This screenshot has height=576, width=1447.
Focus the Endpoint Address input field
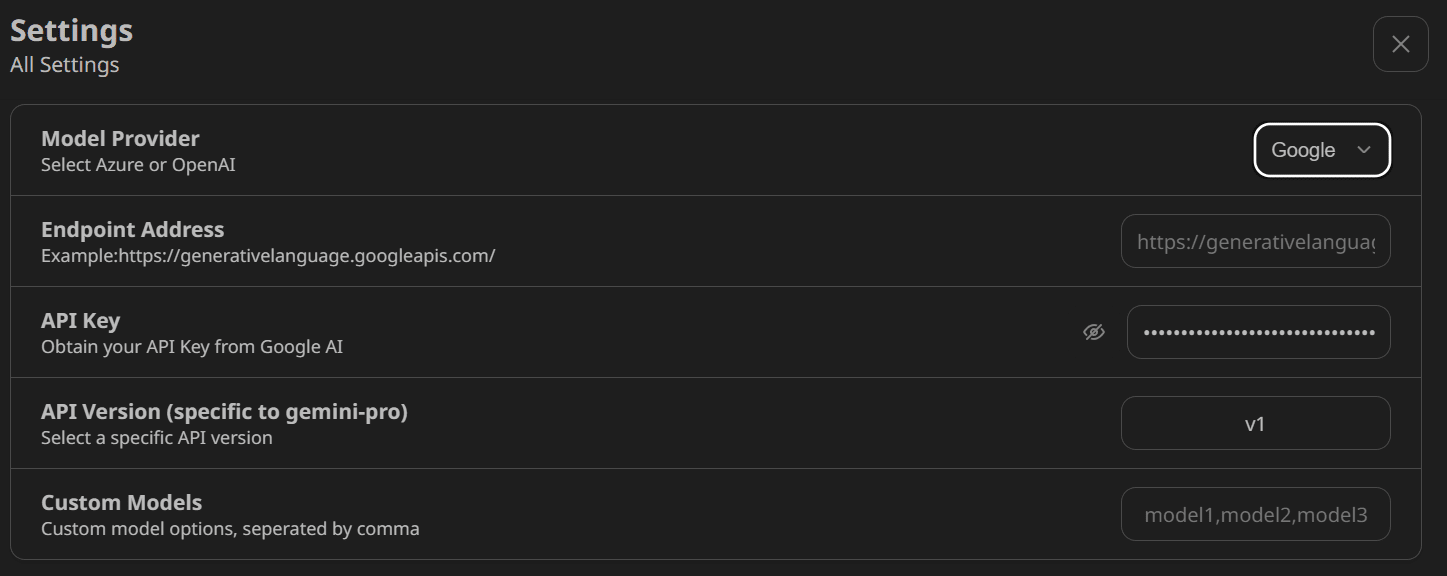[x=1256, y=241]
